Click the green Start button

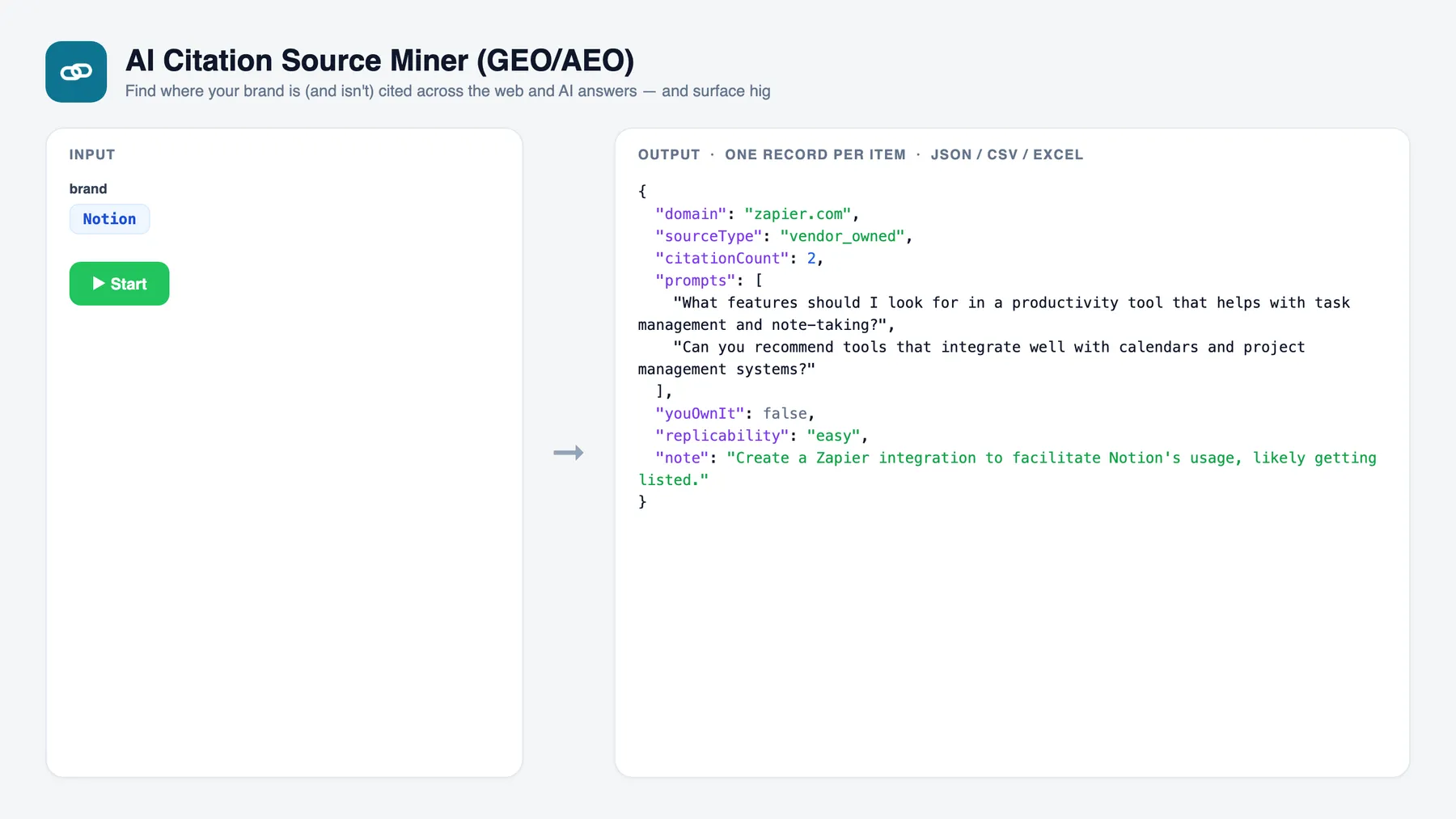tap(119, 284)
